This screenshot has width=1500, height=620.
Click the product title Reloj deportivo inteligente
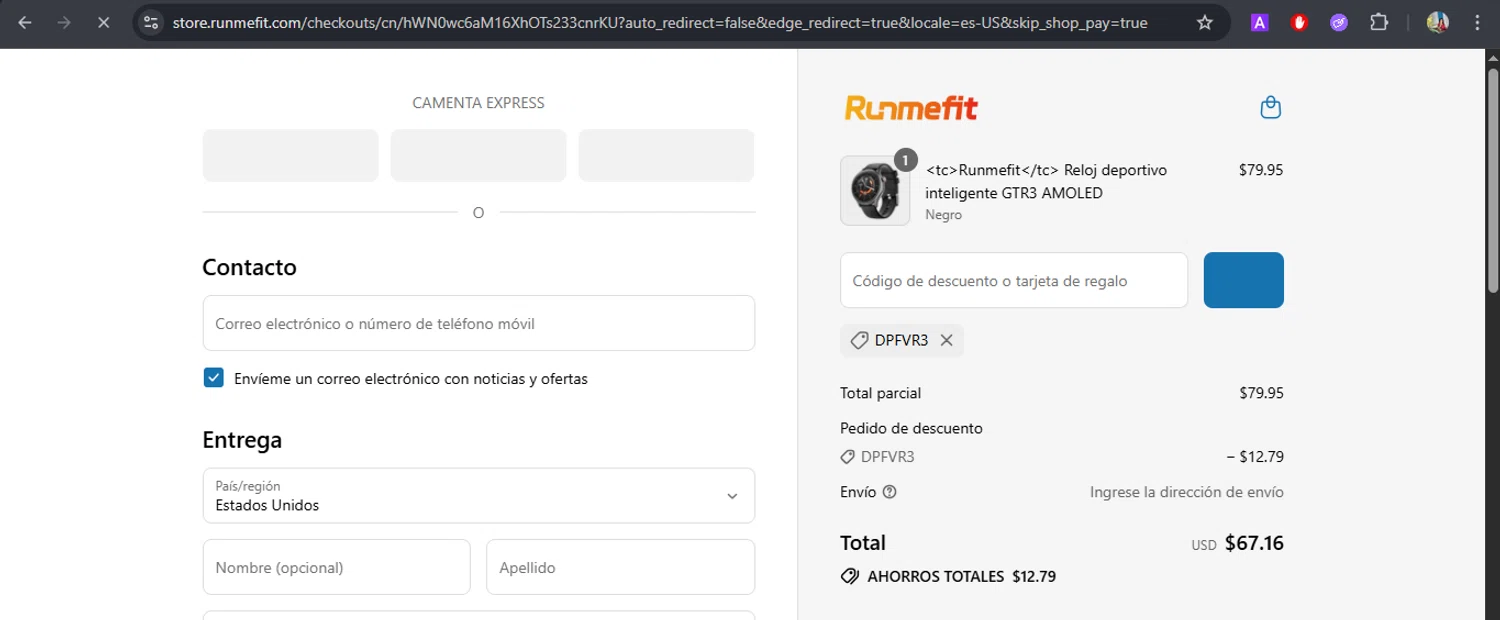pyautogui.click(x=1046, y=181)
